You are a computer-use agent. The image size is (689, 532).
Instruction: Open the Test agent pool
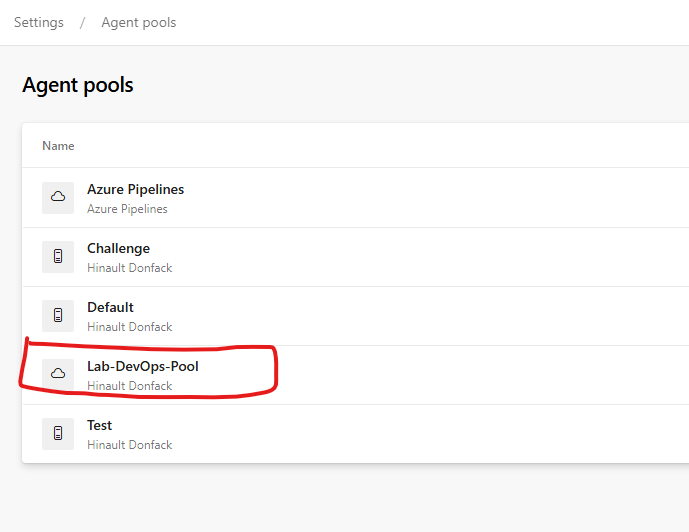tap(99, 425)
